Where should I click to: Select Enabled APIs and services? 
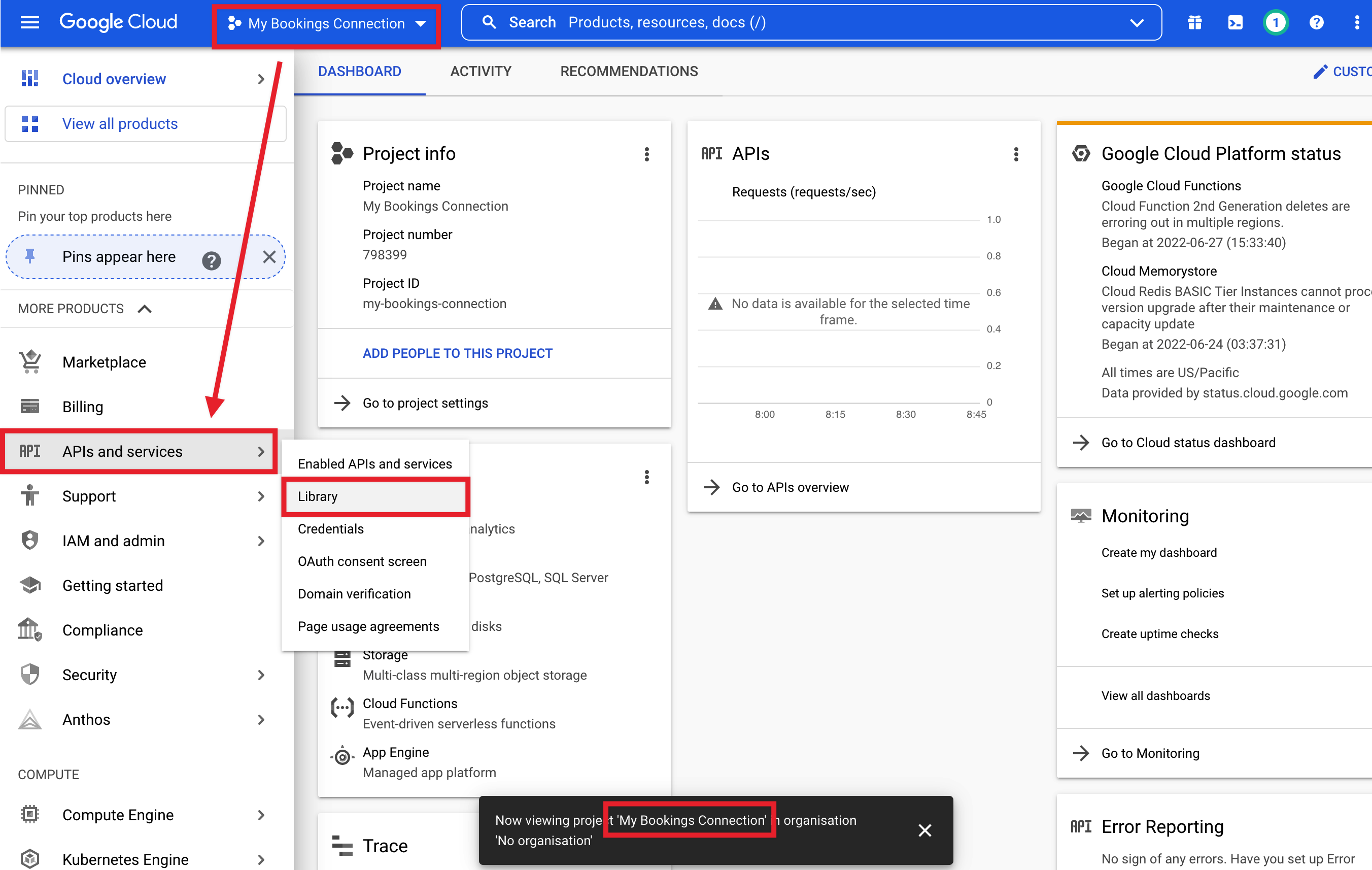(x=375, y=463)
